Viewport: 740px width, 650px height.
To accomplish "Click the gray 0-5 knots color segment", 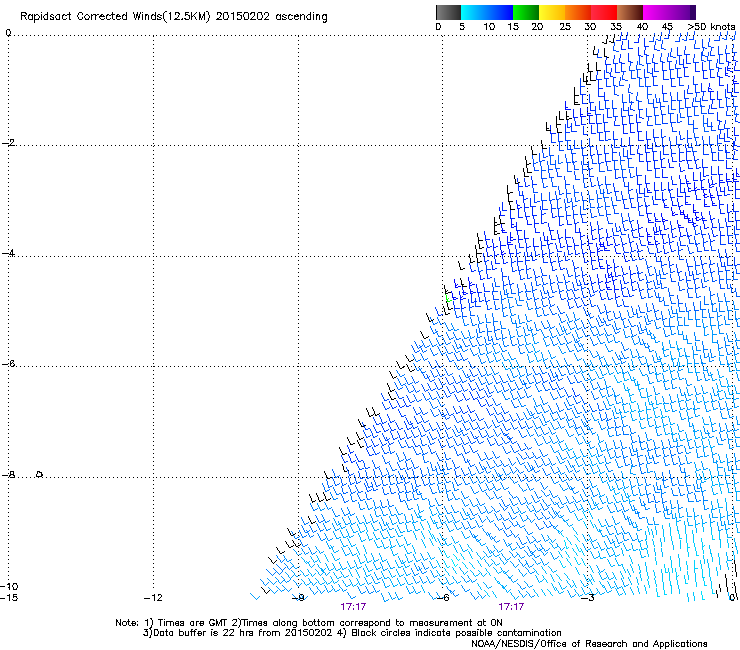I will click(448, 12).
